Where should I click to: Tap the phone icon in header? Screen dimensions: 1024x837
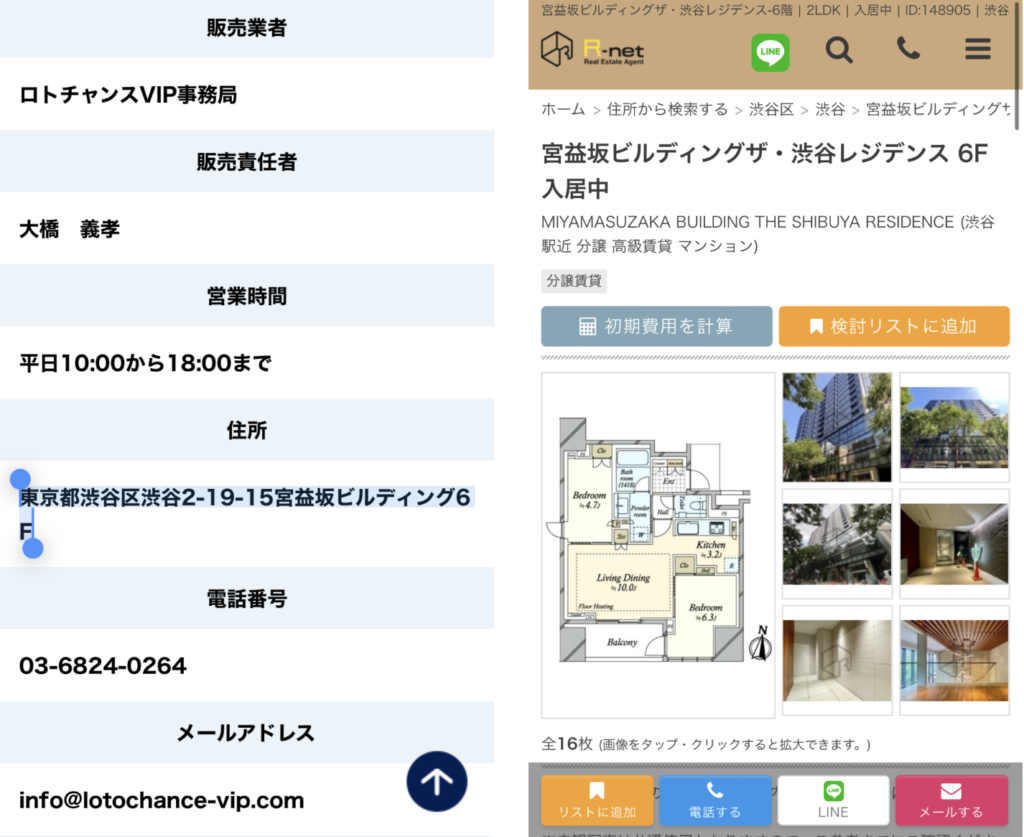tap(908, 48)
